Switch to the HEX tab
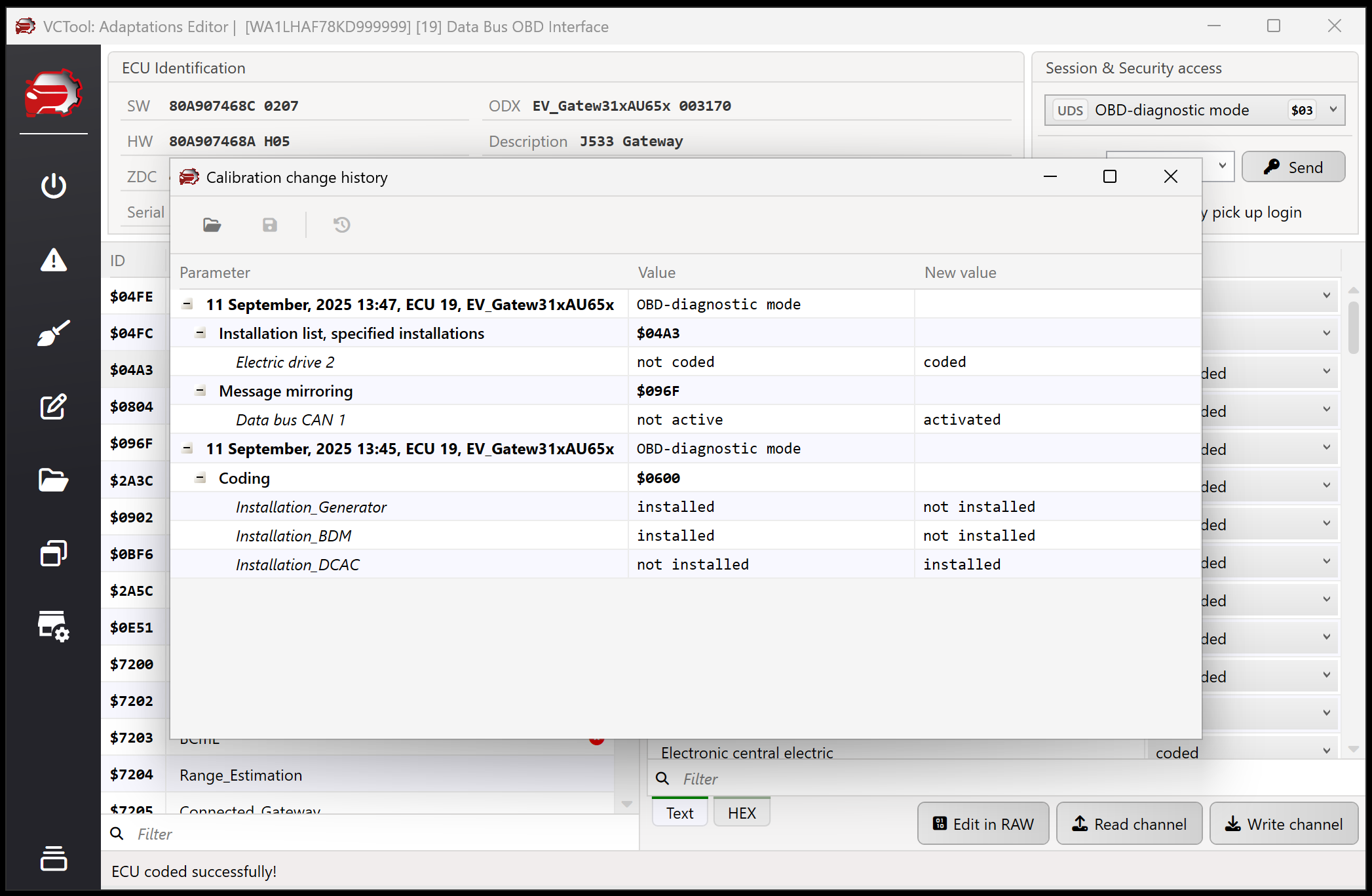 pyautogui.click(x=741, y=813)
